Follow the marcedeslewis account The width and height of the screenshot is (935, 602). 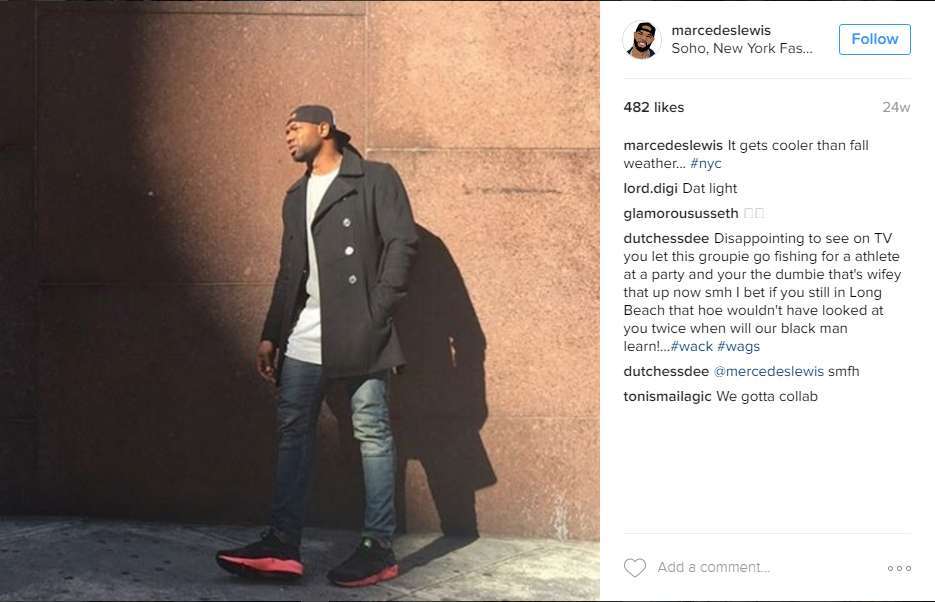[875, 39]
